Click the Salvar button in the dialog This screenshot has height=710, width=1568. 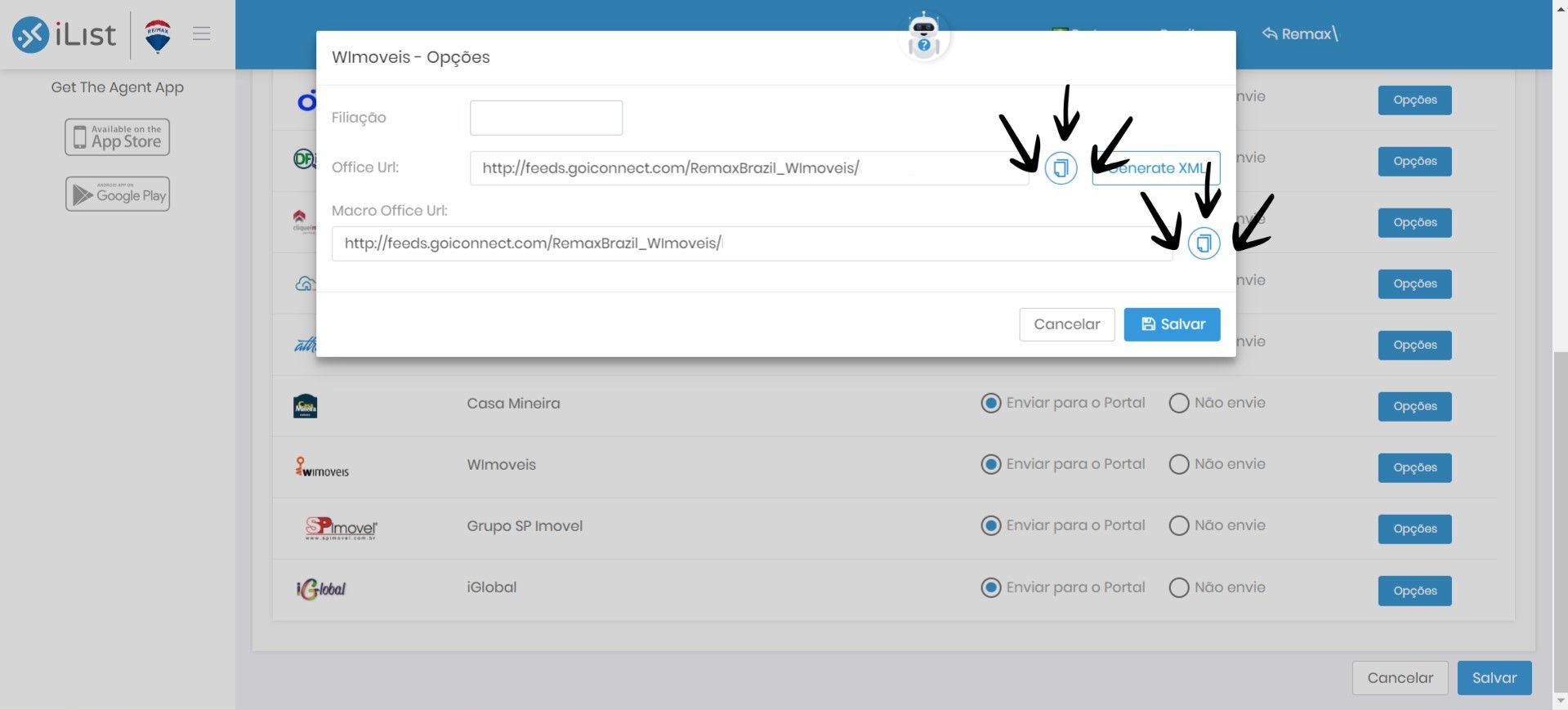click(1172, 324)
